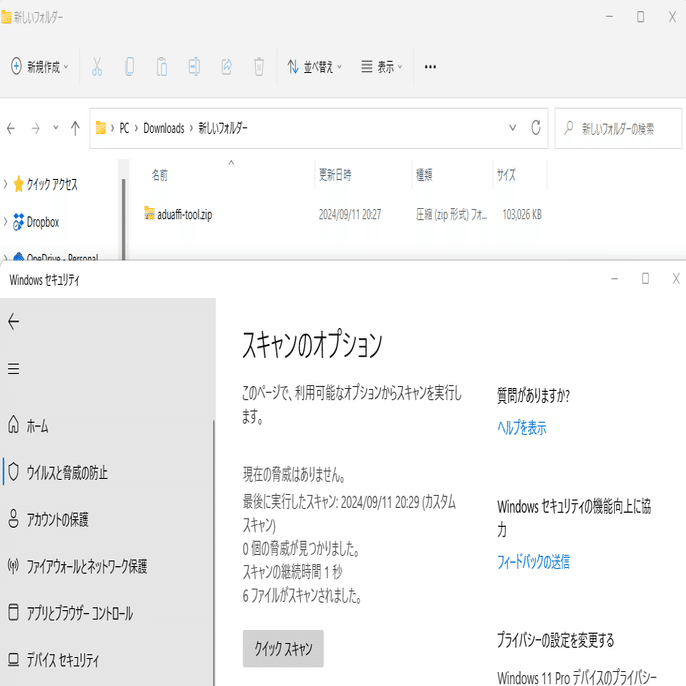
Task: Toggle the hamburger menu in Windows Security
Action: click(14, 368)
